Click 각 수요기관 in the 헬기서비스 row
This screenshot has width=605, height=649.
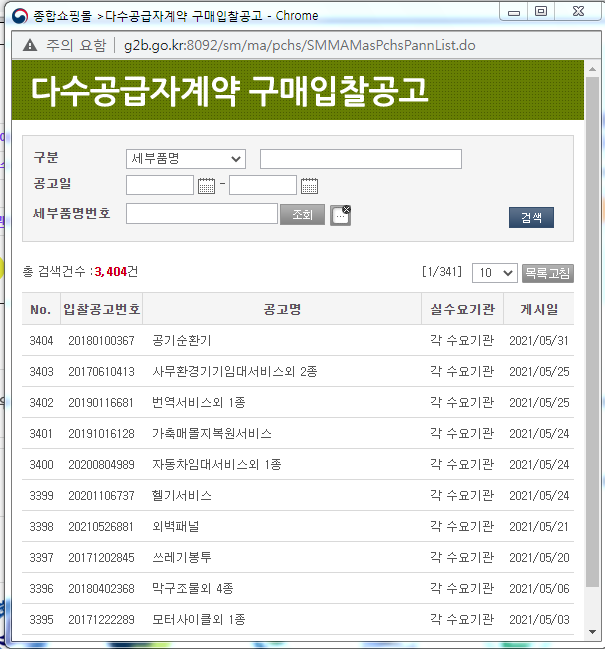point(462,495)
